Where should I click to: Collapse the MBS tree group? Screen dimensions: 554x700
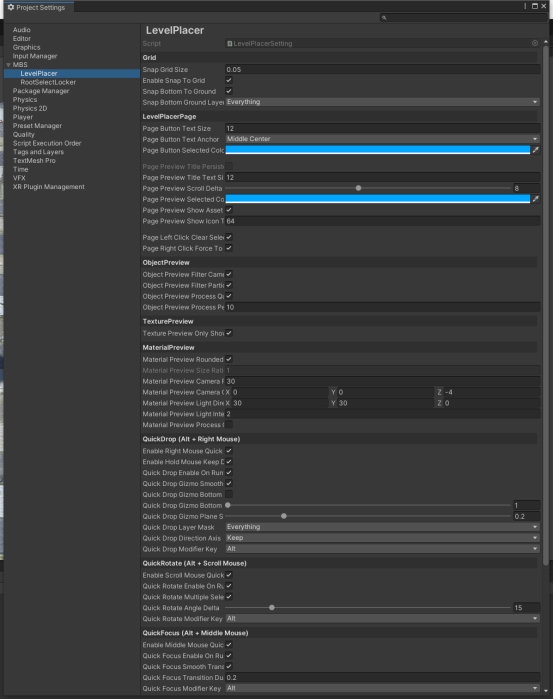pyautogui.click(x=8, y=65)
